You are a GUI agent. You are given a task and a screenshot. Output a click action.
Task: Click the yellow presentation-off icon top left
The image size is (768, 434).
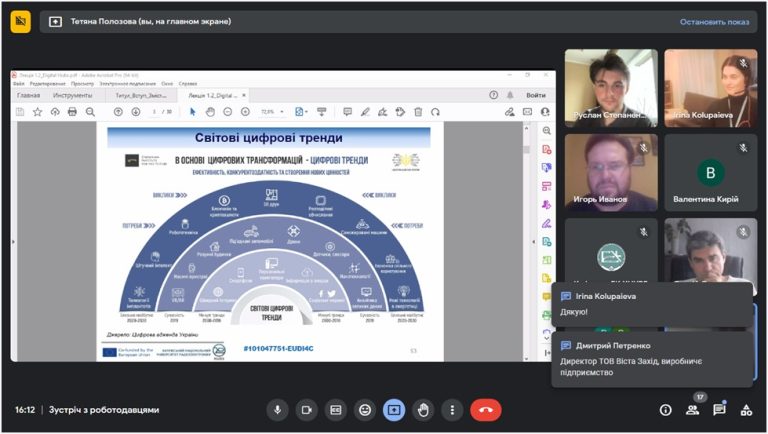21,22
